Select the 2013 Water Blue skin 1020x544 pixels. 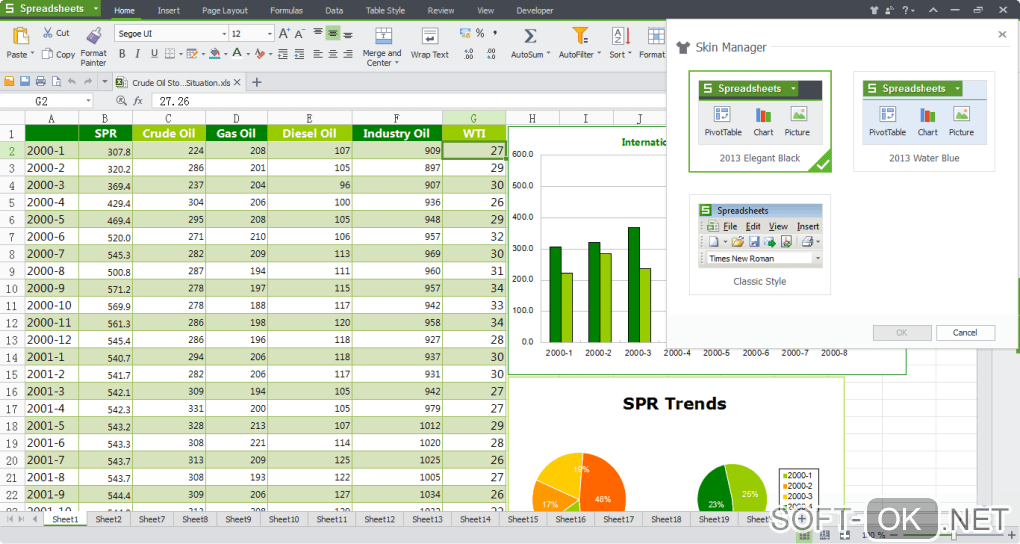[x=924, y=122]
